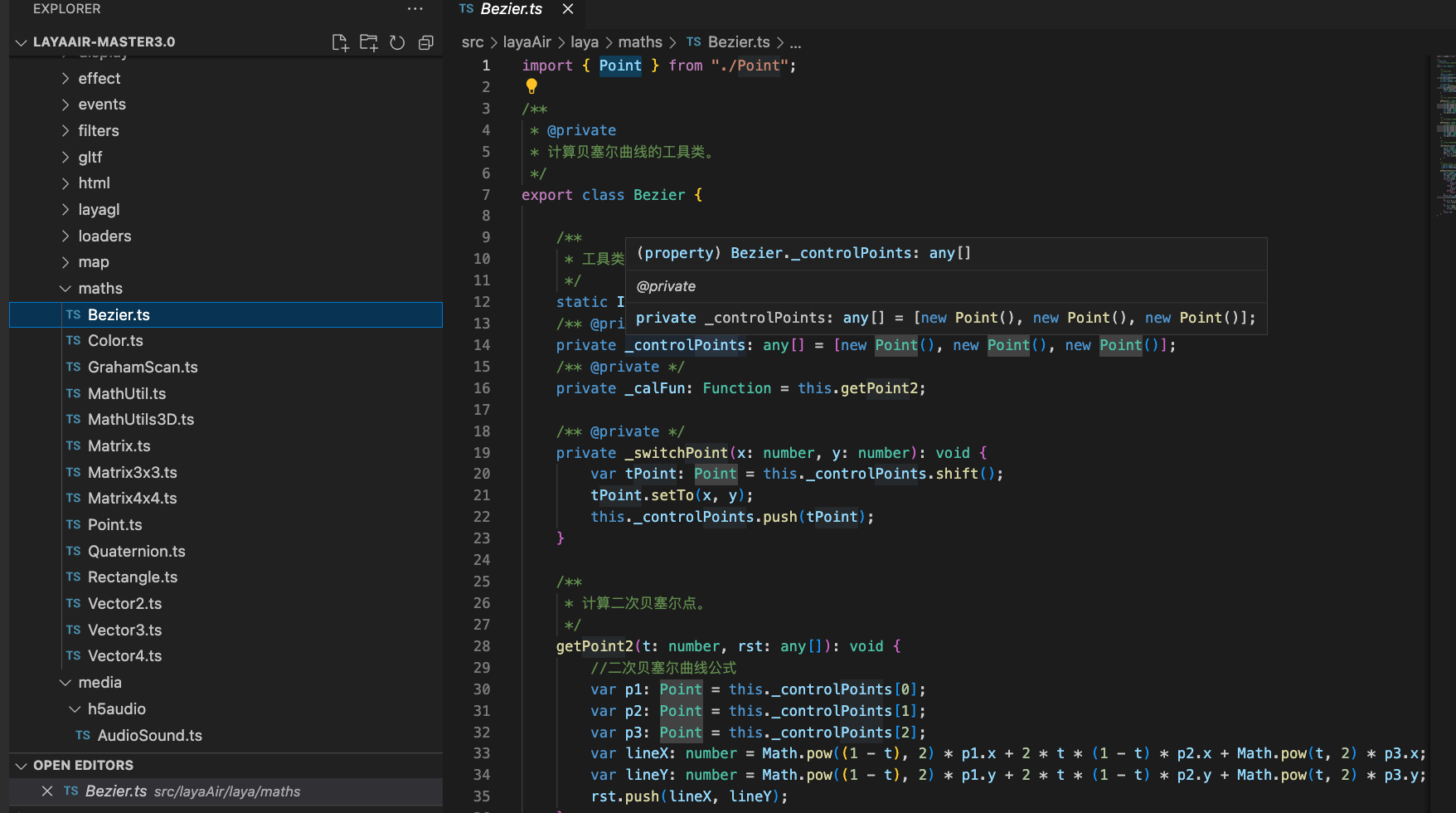Collapse all folders in Explorer

[x=426, y=42]
